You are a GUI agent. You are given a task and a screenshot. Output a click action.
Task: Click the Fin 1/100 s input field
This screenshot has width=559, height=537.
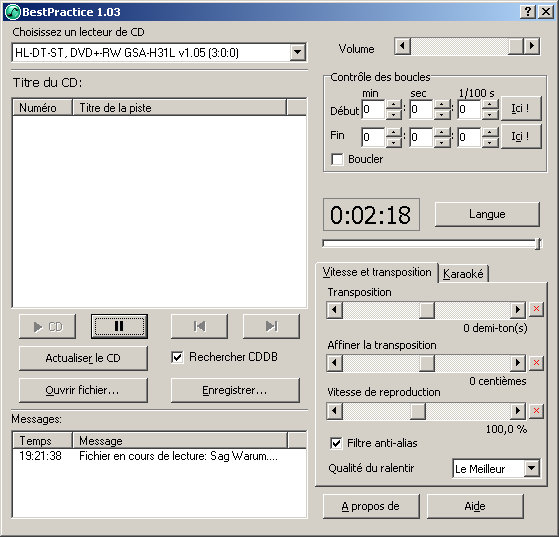(470, 137)
